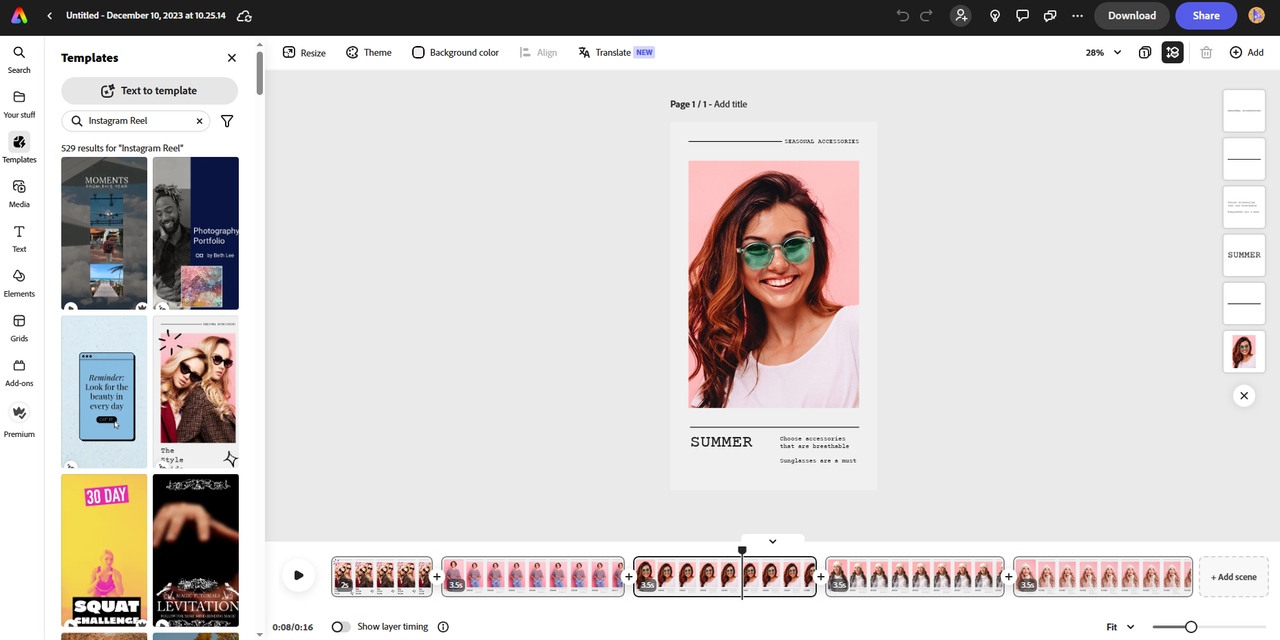The image size is (1280, 640).
Task: Open Search in left sidebar
Action: tap(19, 59)
